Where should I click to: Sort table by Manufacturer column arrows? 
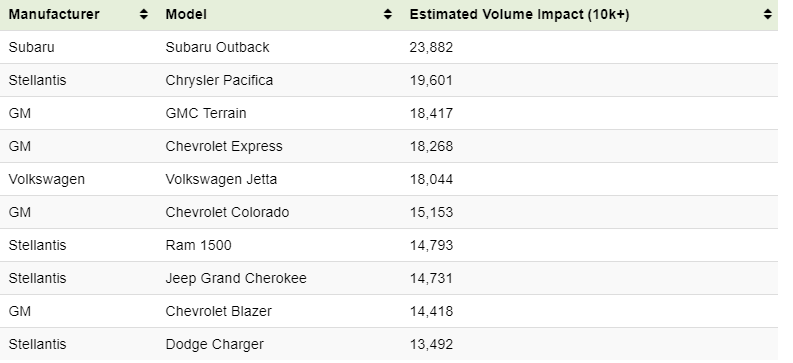click(144, 15)
